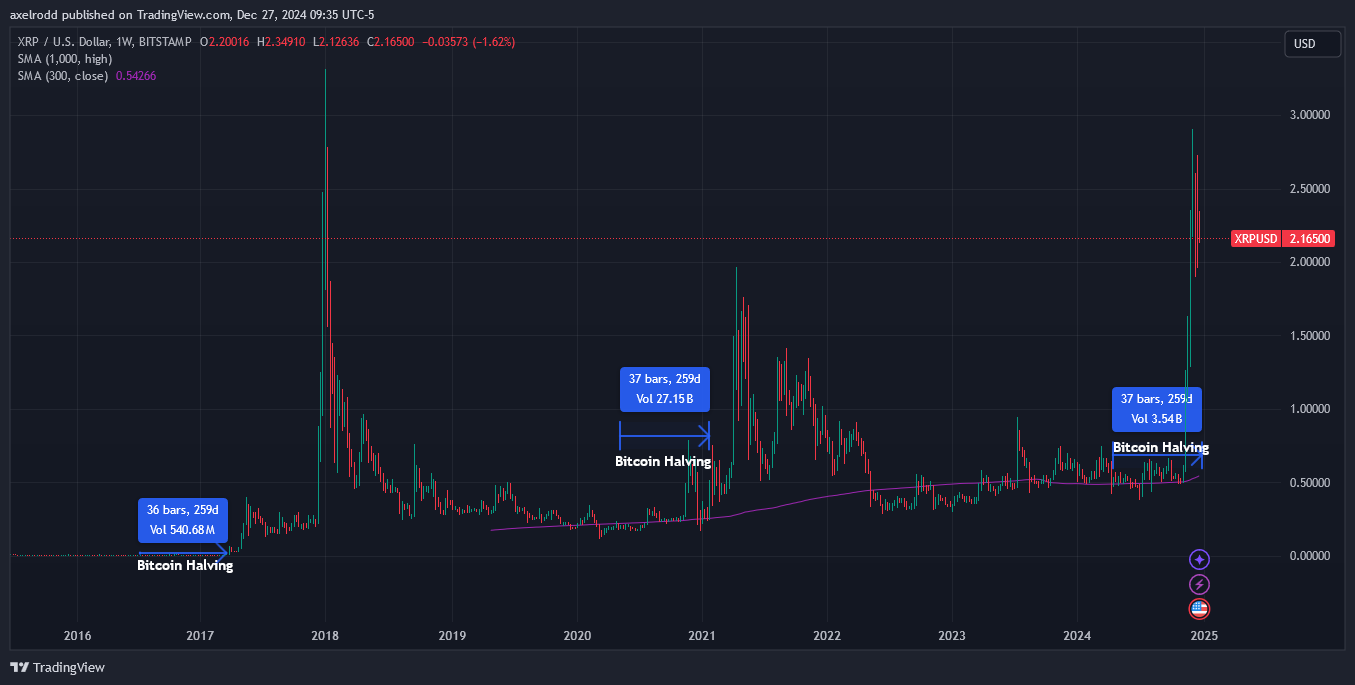
Task: Click the 0.54266 SMA value
Action: click(137, 76)
